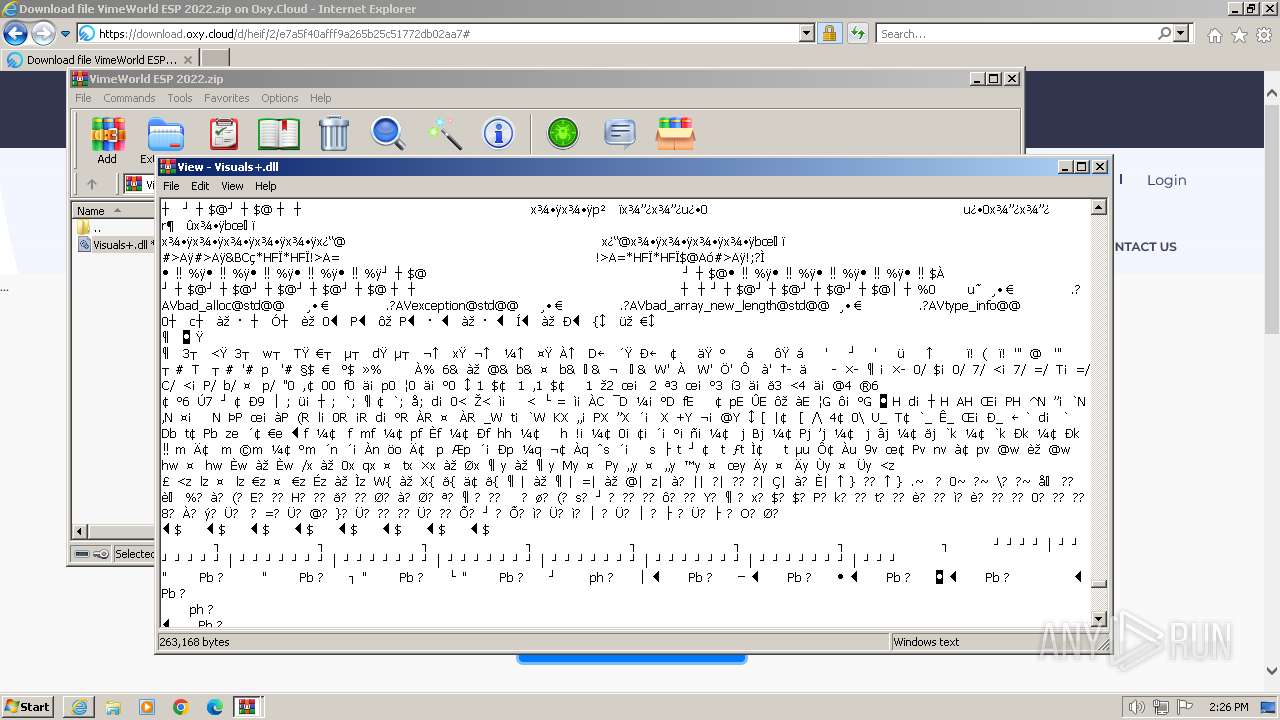
Task: Open File menu in View - Visuals+.dll window
Action: click(x=171, y=186)
